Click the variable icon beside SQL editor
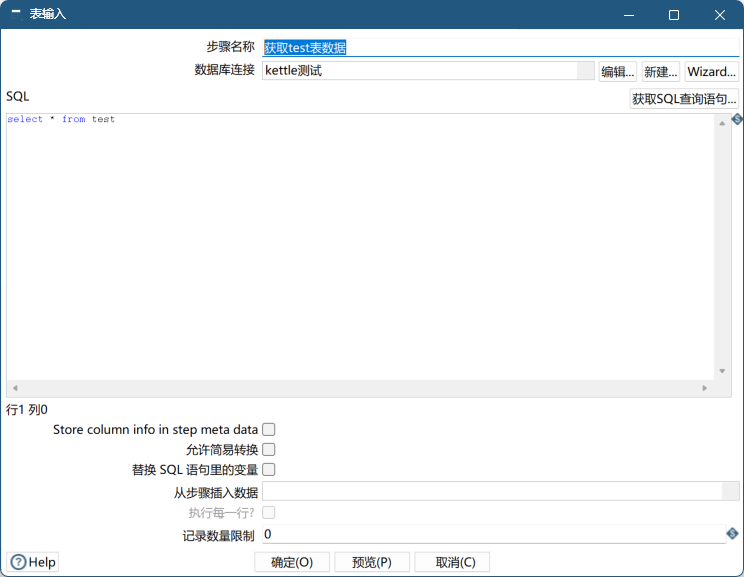This screenshot has width=744, height=577. pos(737,120)
